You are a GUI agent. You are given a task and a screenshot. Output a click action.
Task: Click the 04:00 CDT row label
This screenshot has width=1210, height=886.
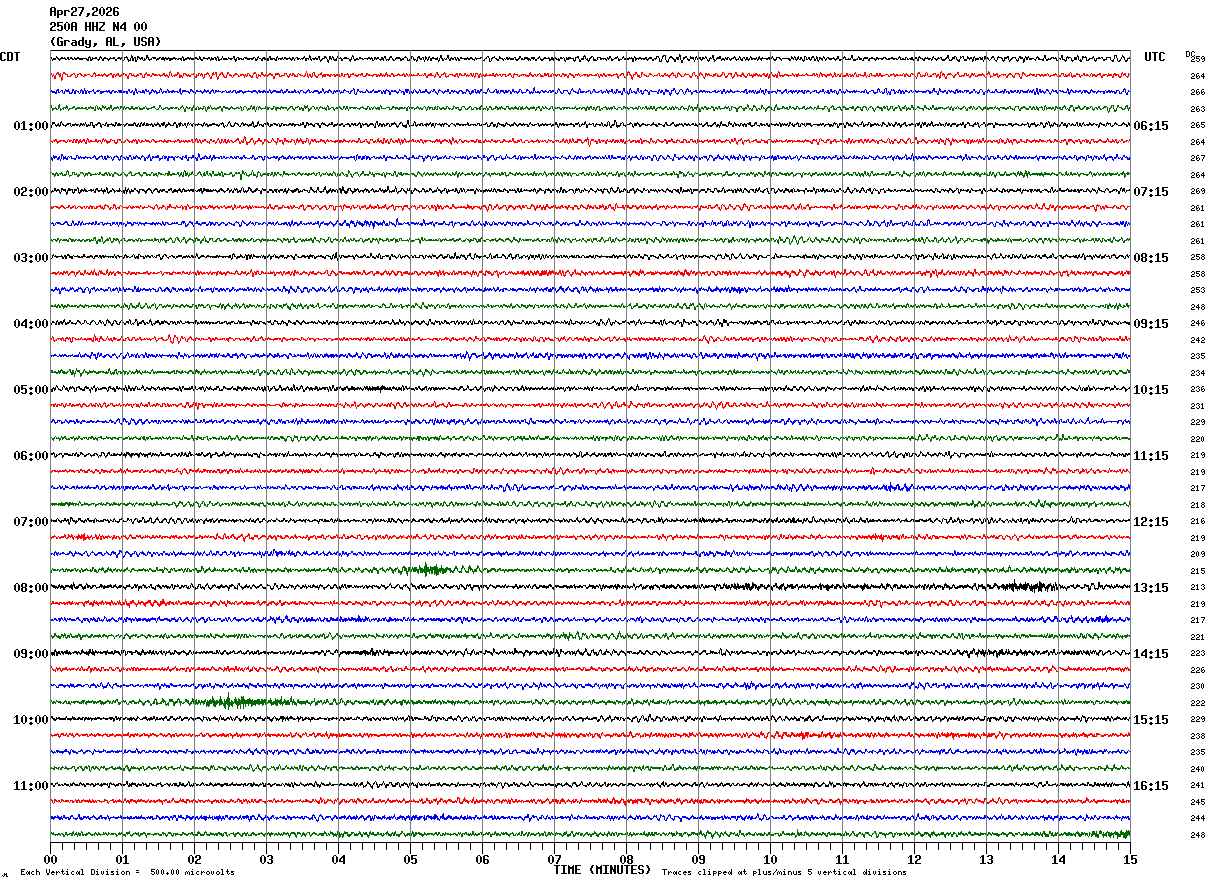pos(31,324)
